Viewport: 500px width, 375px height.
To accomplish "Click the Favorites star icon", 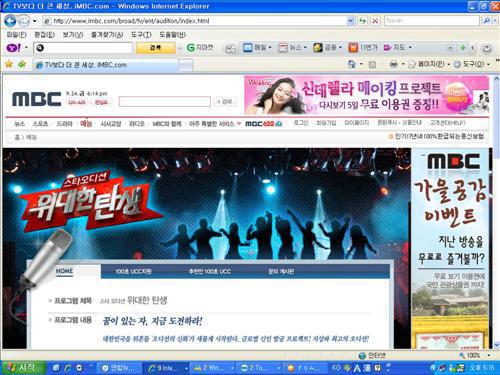I will 9,64.
